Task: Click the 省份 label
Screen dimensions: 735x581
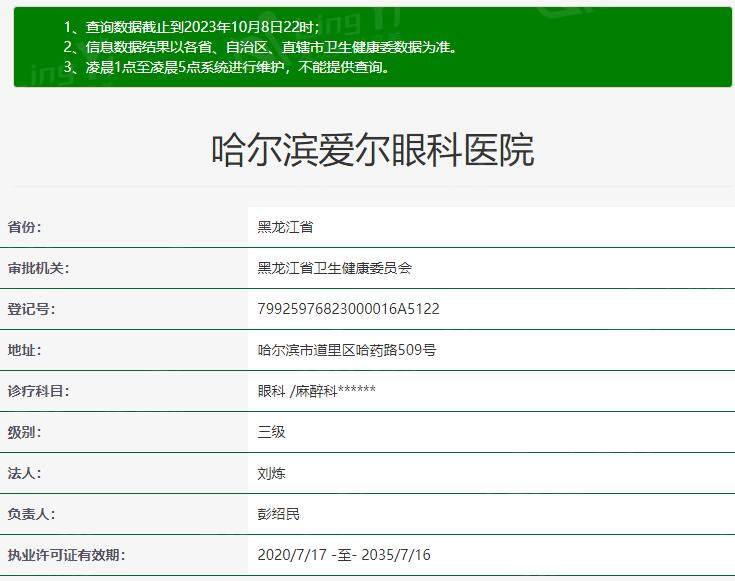Action: coord(24,227)
